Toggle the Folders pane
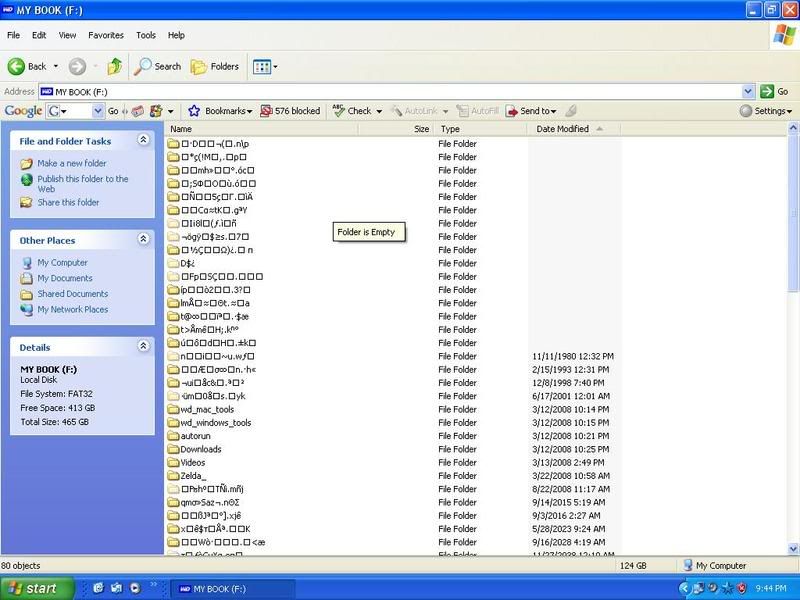Viewport: 800px width, 600px height. point(214,66)
